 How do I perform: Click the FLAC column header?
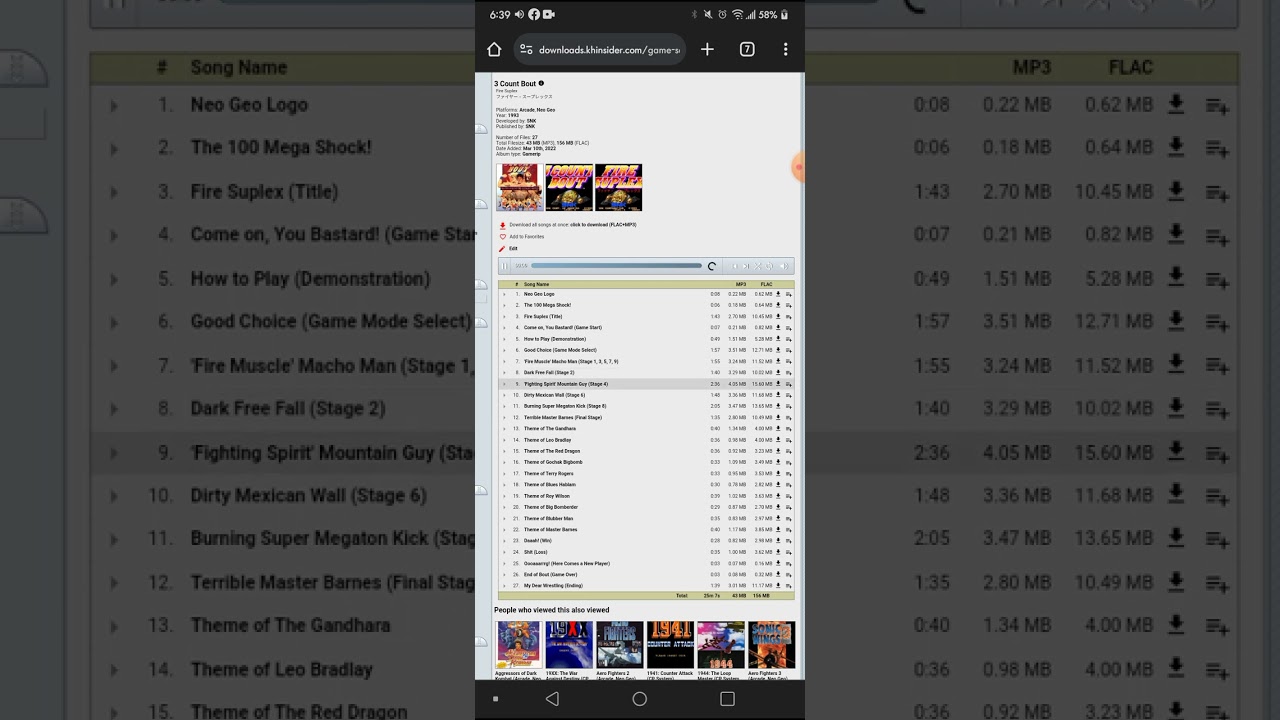click(766, 284)
